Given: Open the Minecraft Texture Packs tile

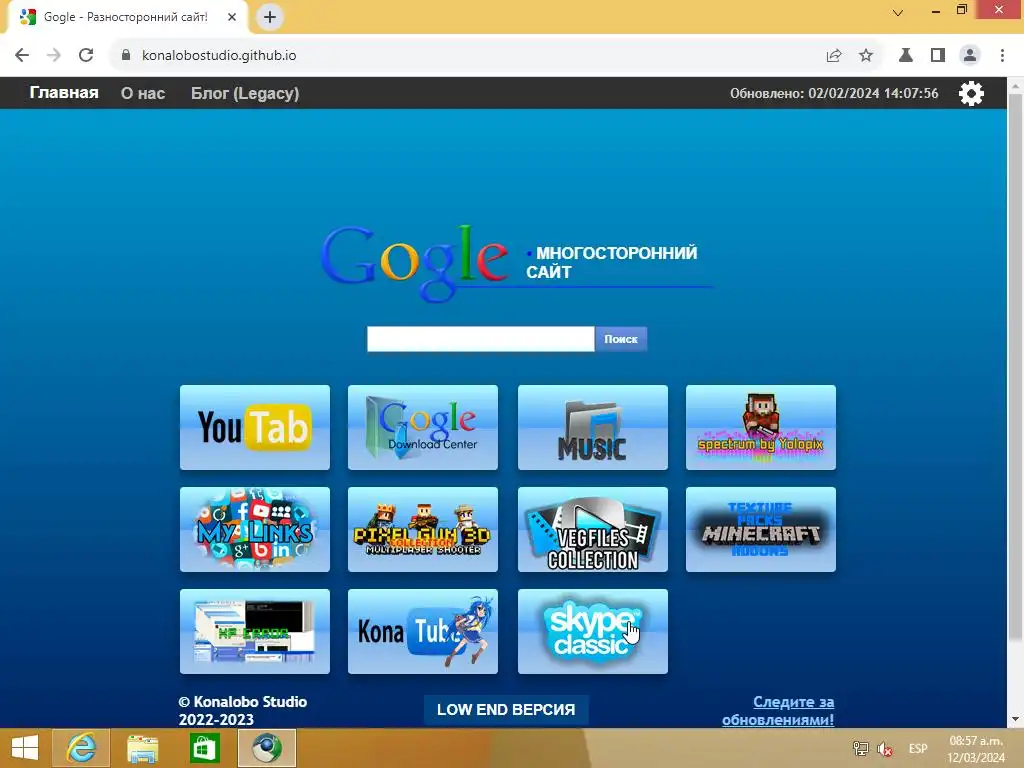Looking at the screenshot, I should click(x=760, y=529).
